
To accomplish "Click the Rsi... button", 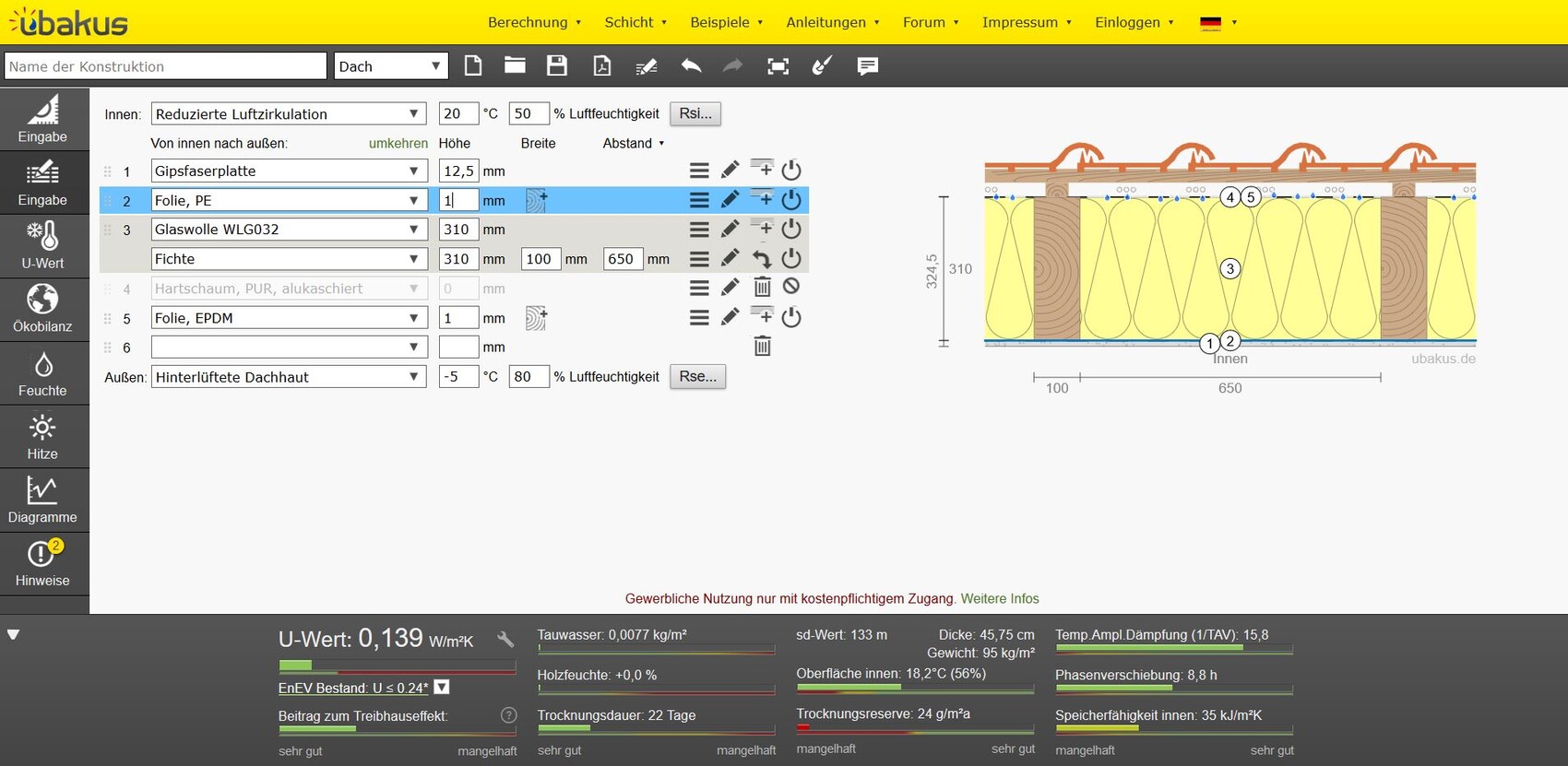I will (x=695, y=113).
